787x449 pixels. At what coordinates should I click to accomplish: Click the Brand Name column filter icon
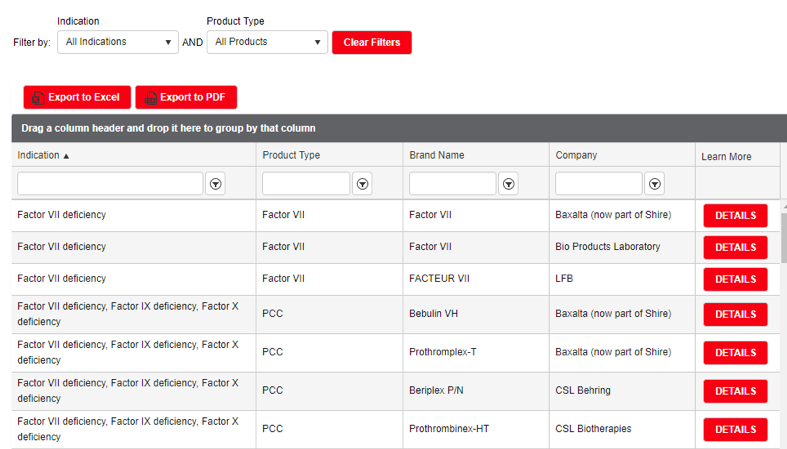click(509, 184)
